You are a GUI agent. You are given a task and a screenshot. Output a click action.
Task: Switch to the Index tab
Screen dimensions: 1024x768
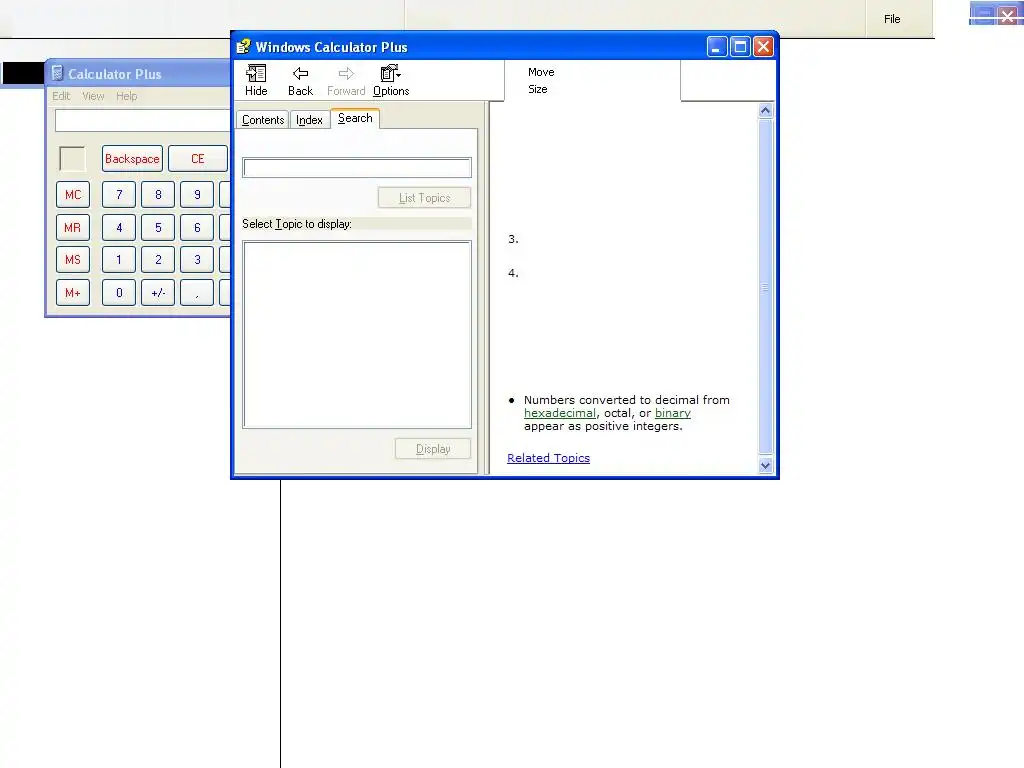pyautogui.click(x=309, y=120)
